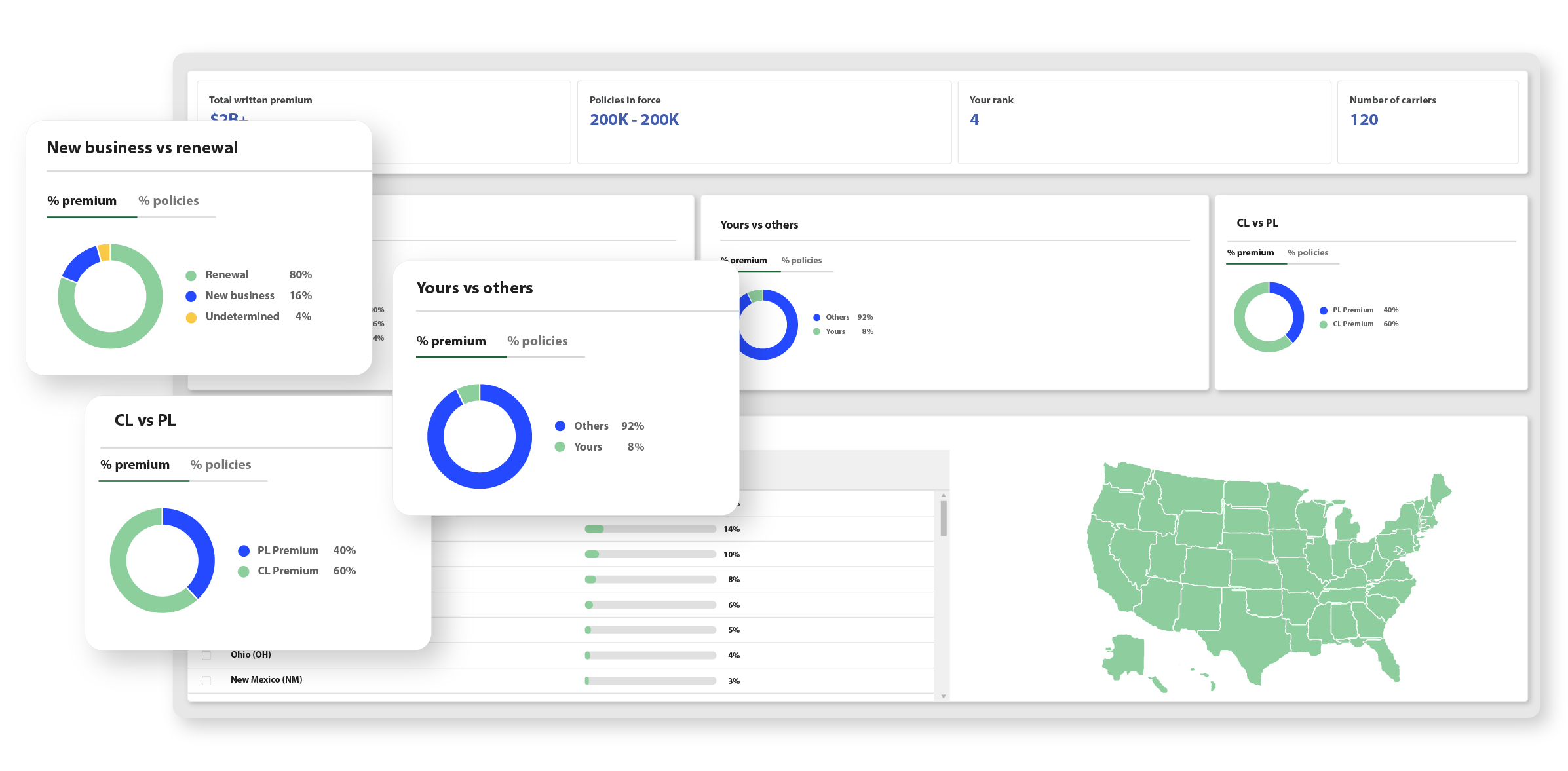Click the "New Mexico (NM)" row label
The width and height of the screenshot is (1568, 771).
click(x=266, y=679)
